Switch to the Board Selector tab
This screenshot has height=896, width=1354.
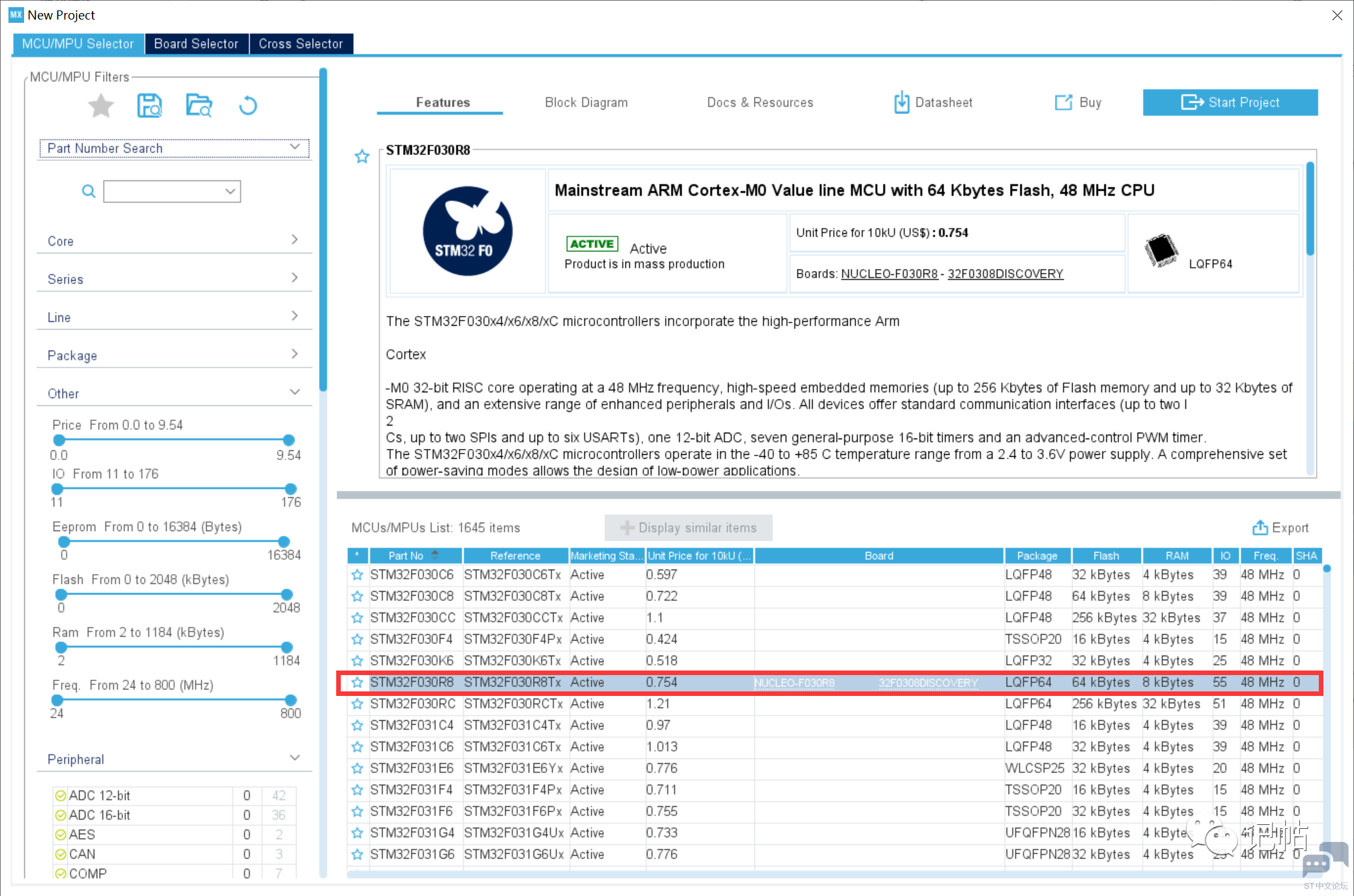pyautogui.click(x=196, y=44)
